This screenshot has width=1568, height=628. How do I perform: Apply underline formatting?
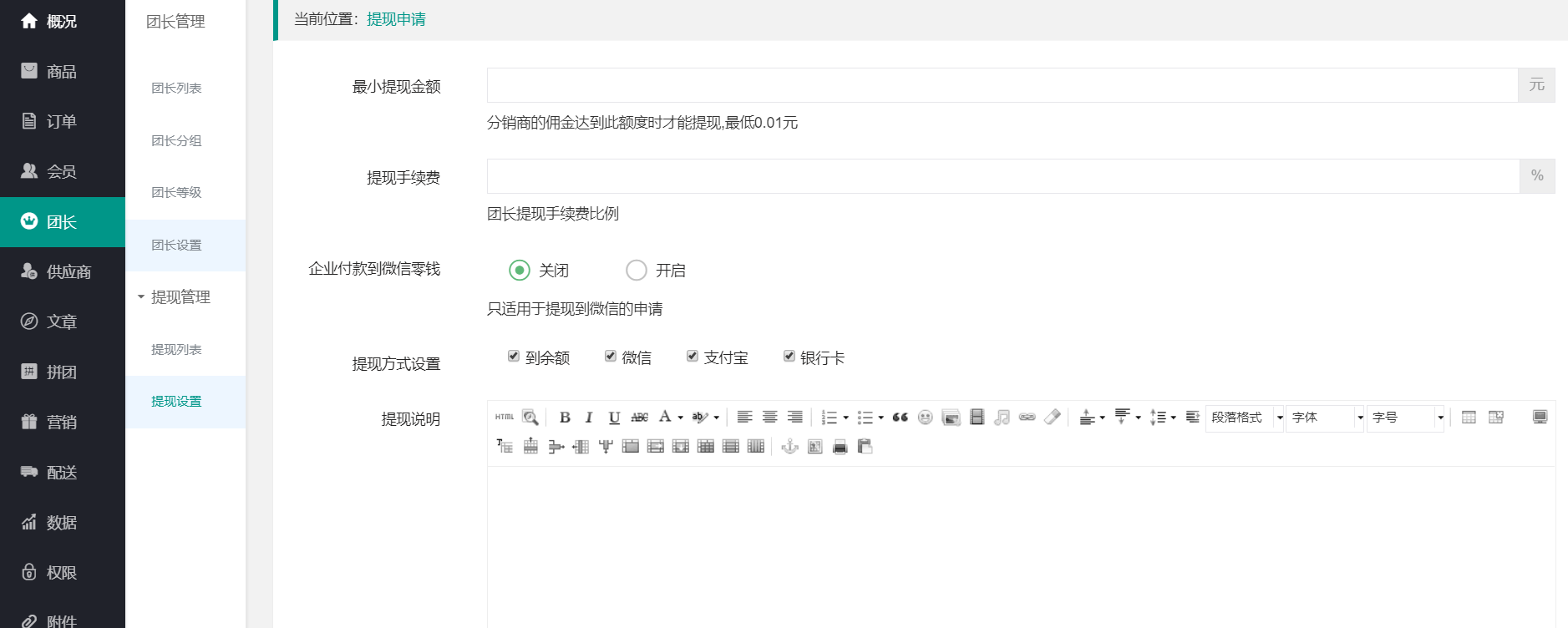(614, 417)
